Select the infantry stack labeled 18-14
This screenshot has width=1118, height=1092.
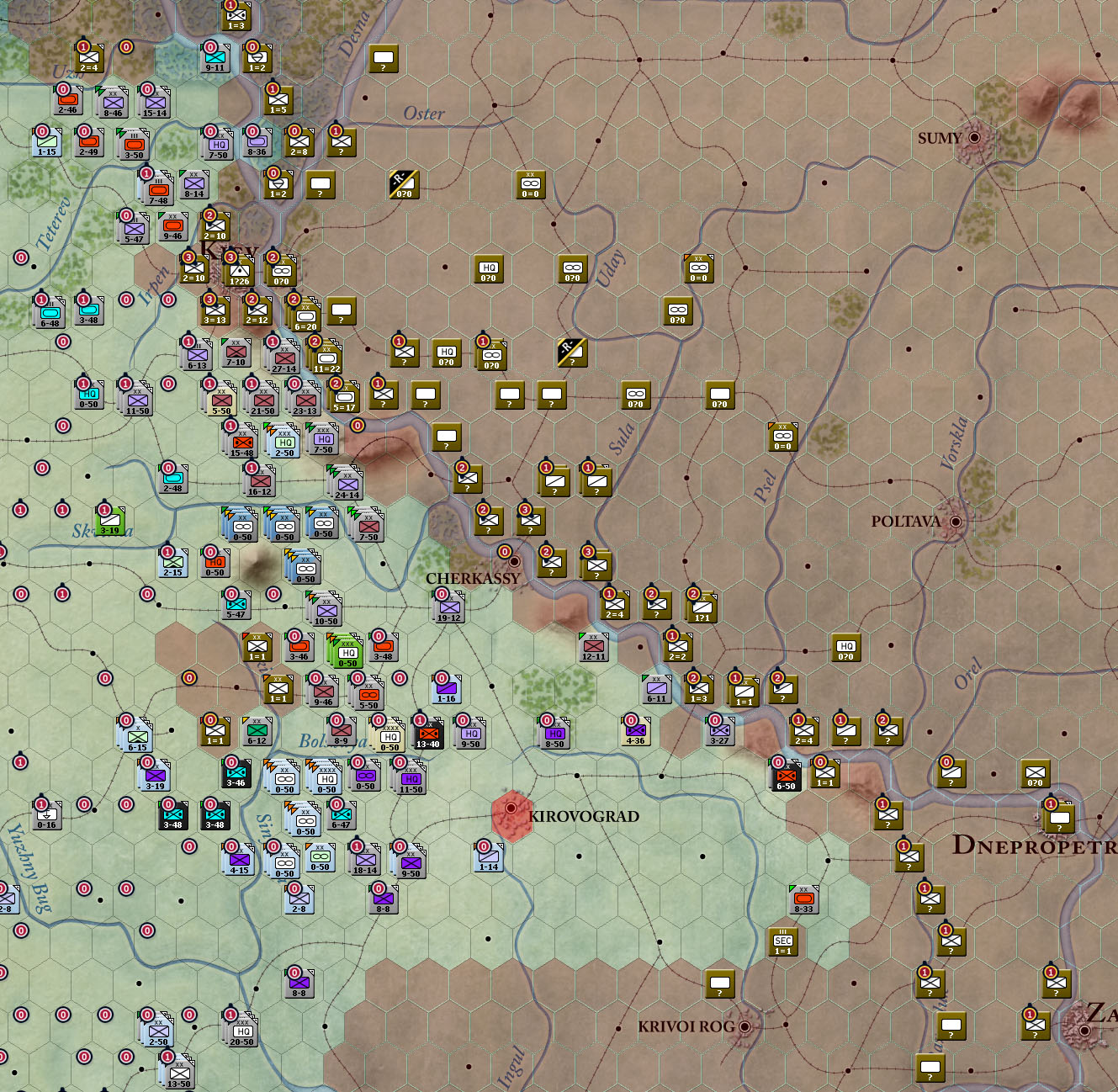click(365, 859)
